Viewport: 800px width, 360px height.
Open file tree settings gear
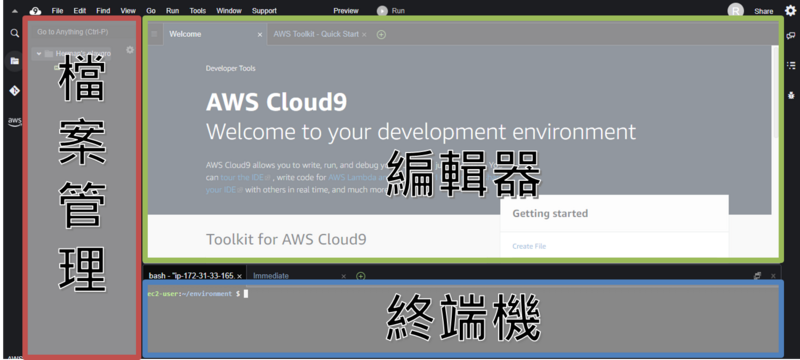coord(130,50)
